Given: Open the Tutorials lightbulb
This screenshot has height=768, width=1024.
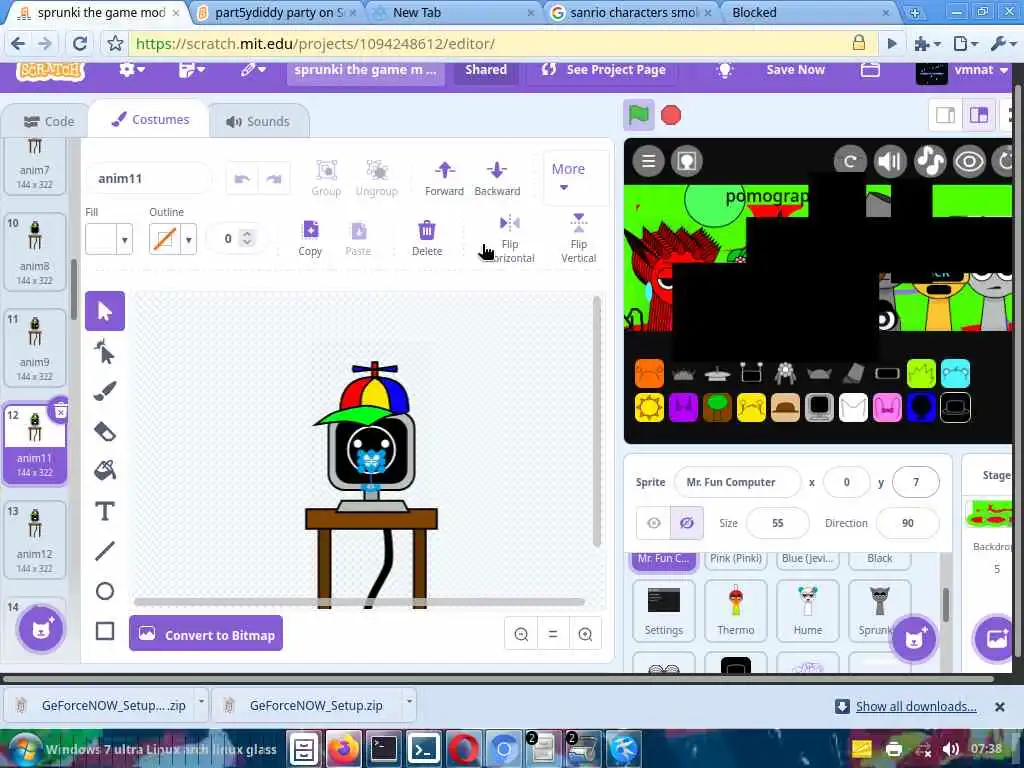Looking at the screenshot, I should [724, 70].
